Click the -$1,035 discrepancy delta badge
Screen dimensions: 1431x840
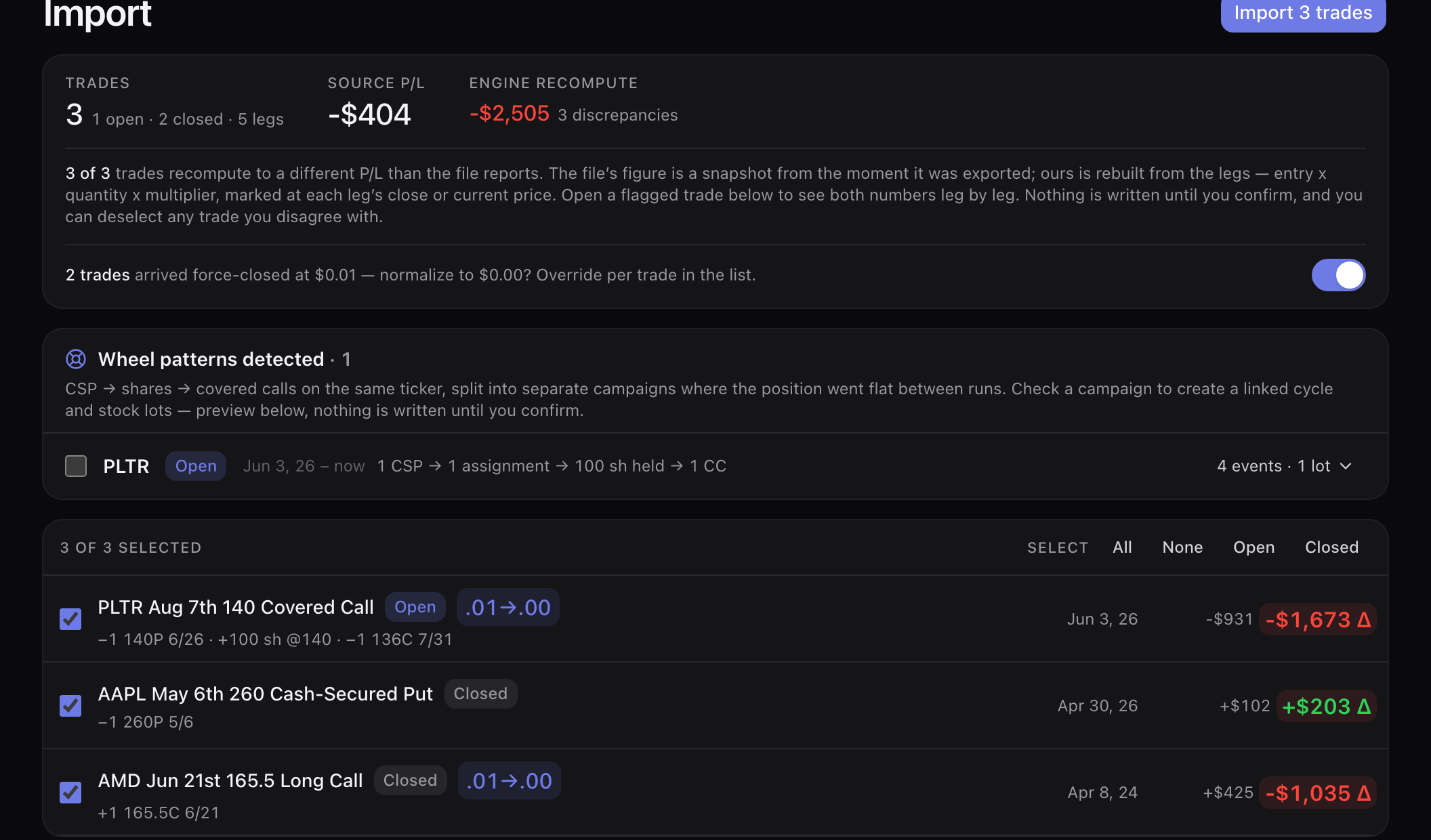(x=1318, y=793)
